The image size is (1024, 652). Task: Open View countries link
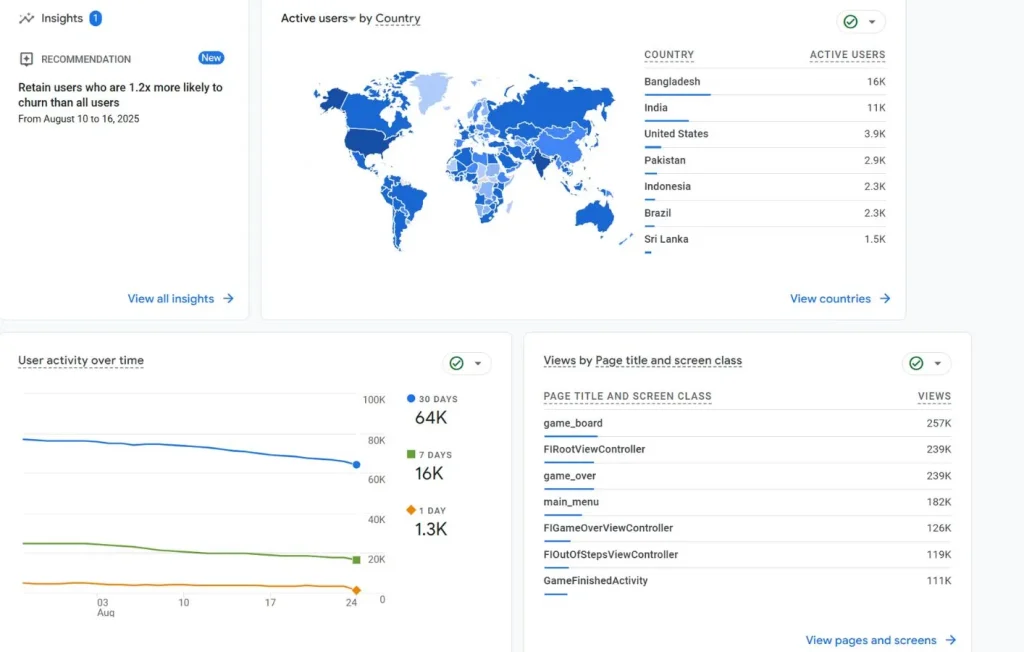(840, 299)
